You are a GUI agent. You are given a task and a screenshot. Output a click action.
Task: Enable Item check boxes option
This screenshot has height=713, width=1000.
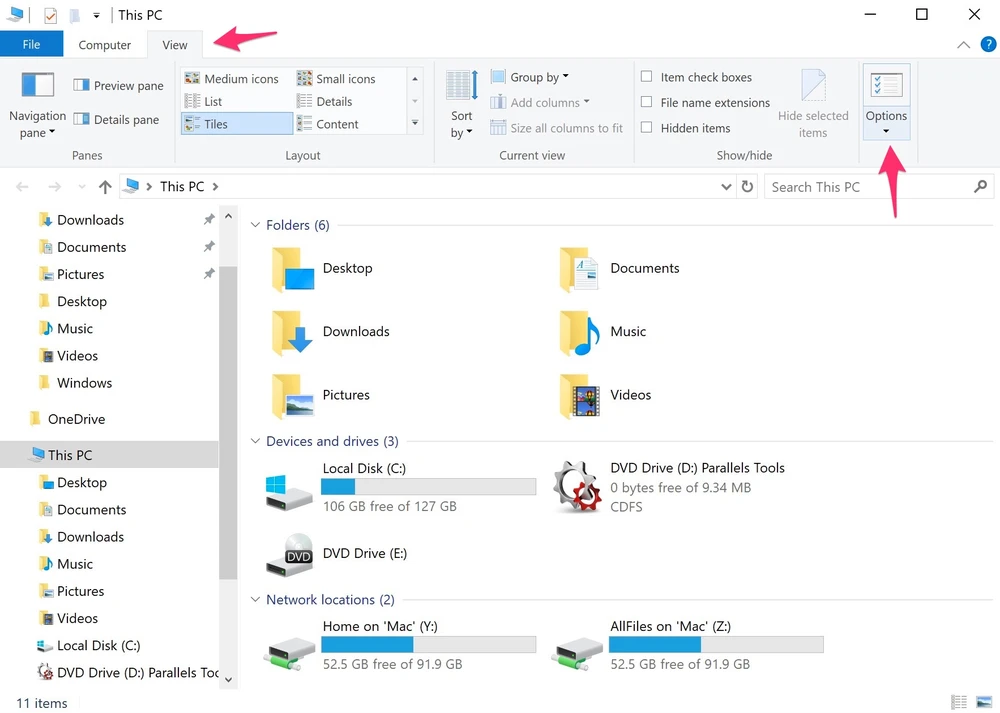tap(647, 77)
